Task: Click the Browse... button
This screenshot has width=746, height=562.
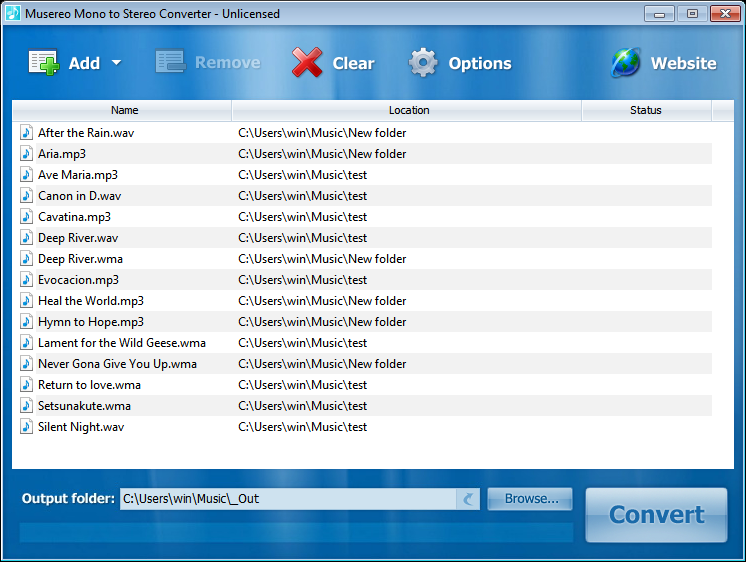Action: (x=530, y=499)
